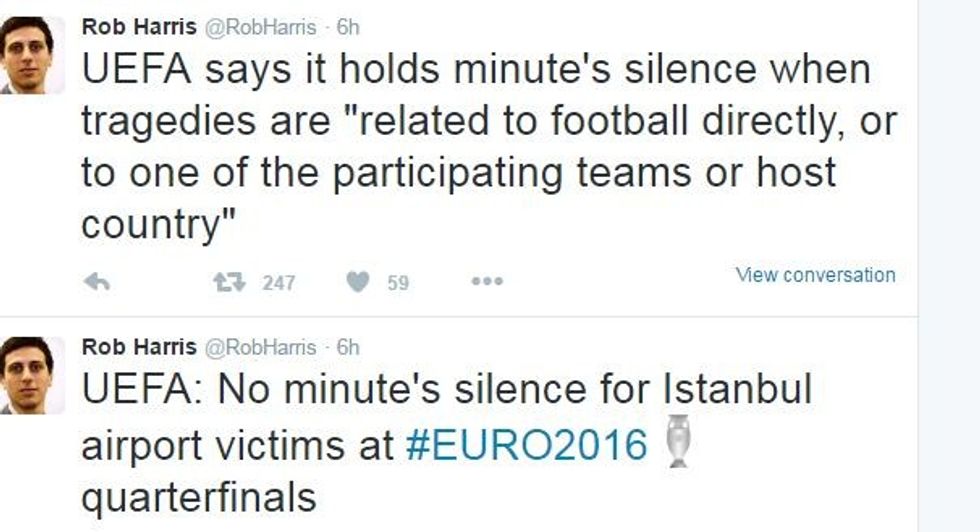Like the first tweet with heart icon

357,283
